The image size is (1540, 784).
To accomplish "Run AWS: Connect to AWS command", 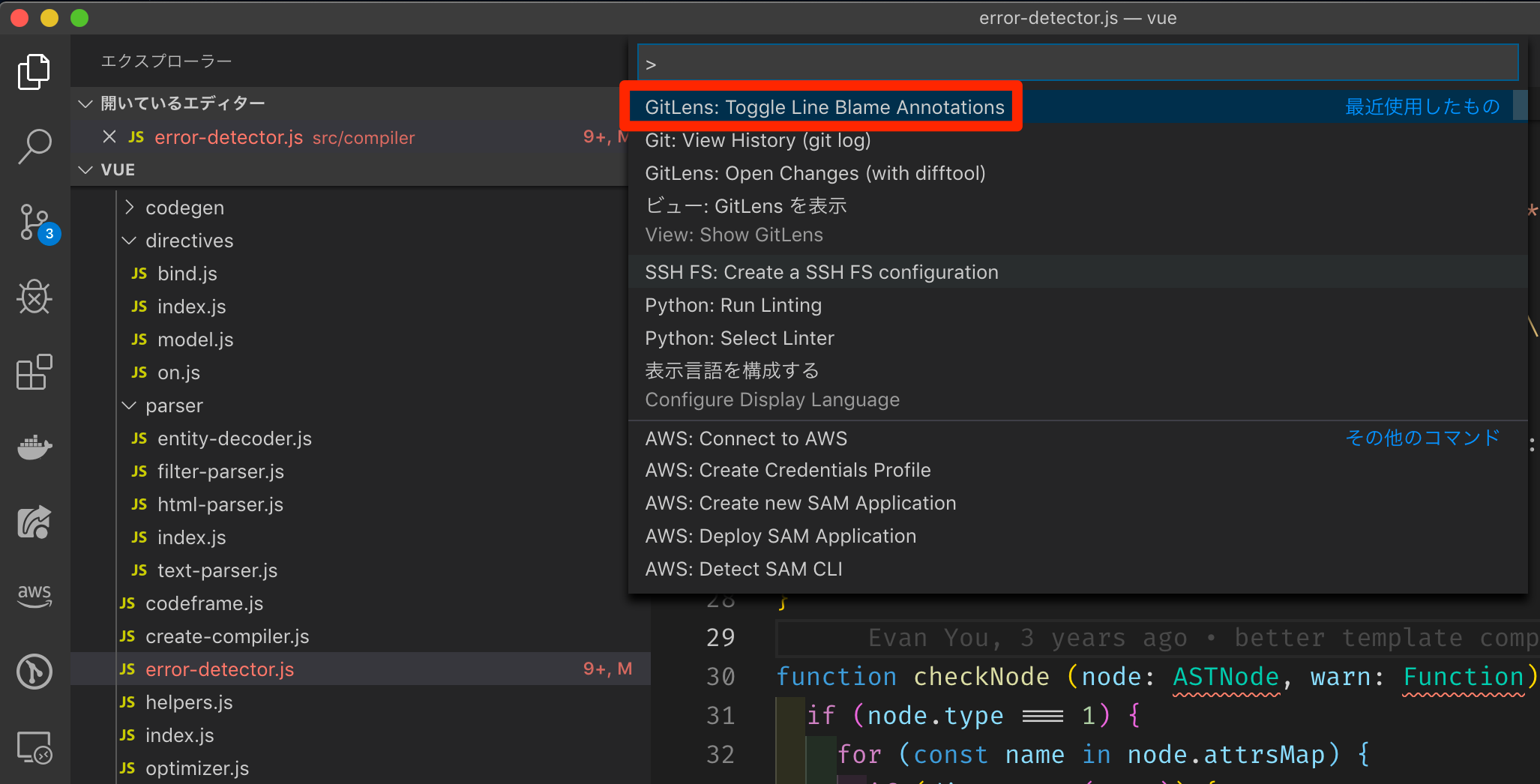I will point(1077,438).
